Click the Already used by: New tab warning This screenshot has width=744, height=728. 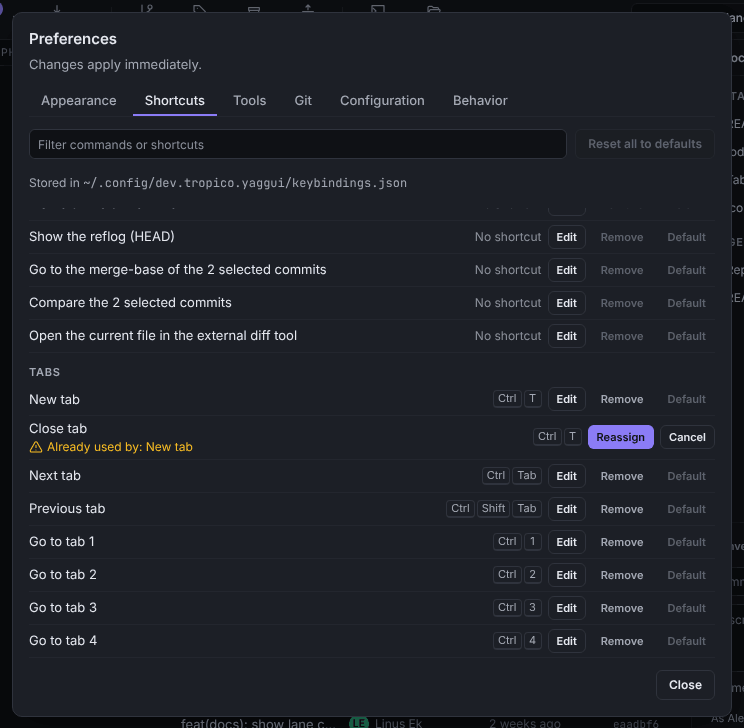(x=111, y=447)
